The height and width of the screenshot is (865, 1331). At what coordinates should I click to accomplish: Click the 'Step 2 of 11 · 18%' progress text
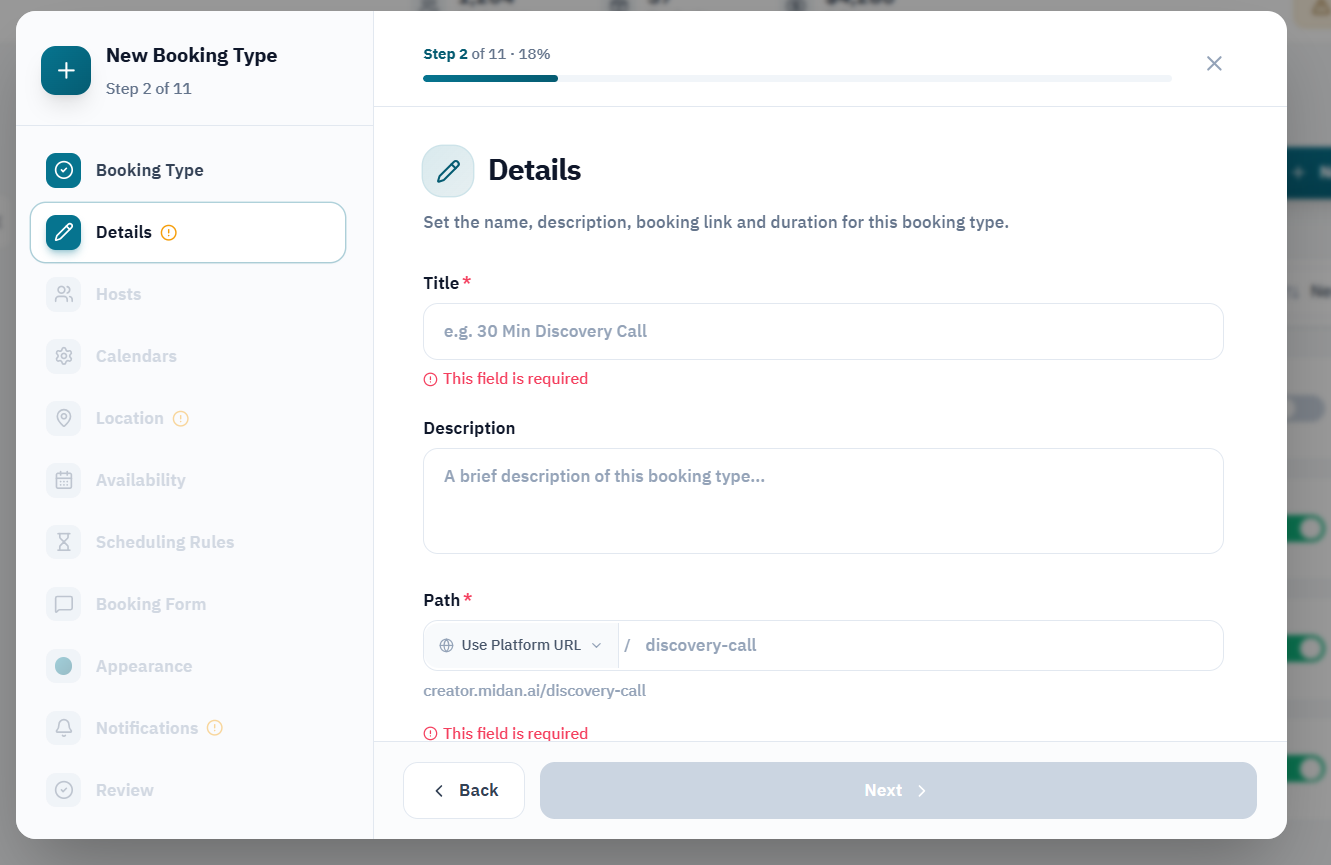coord(487,54)
